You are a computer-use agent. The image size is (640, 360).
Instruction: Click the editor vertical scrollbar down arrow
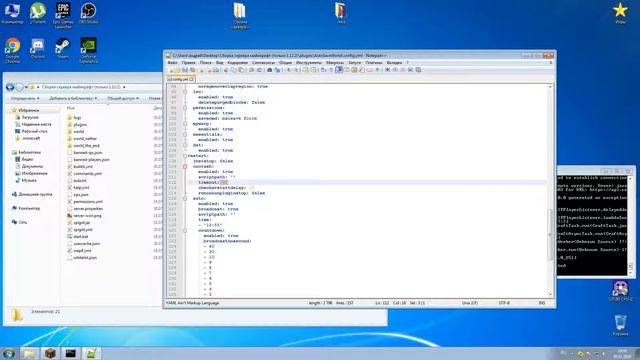point(550,295)
